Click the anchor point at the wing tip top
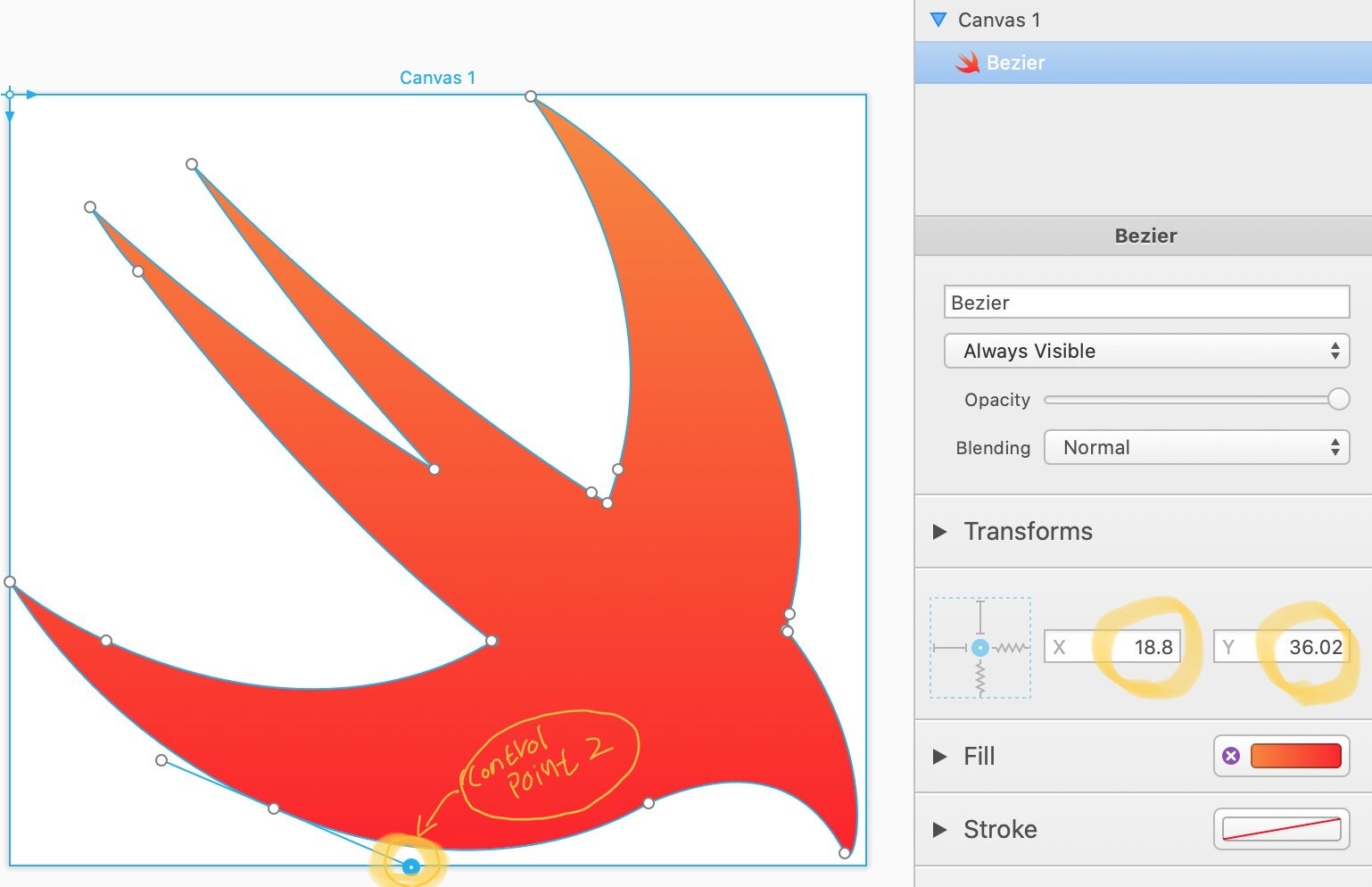Screen dimensions: 1372x887 pyautogui.click(x=531, y=96)
